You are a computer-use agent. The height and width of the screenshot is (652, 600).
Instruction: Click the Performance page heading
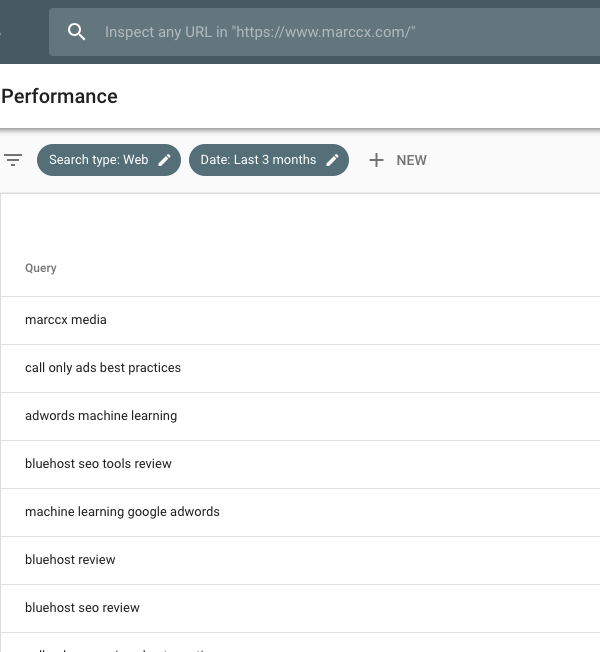[59, 96]
